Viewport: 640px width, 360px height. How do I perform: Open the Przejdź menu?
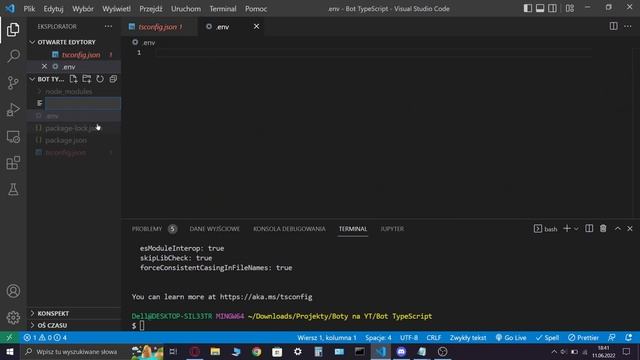151,9
